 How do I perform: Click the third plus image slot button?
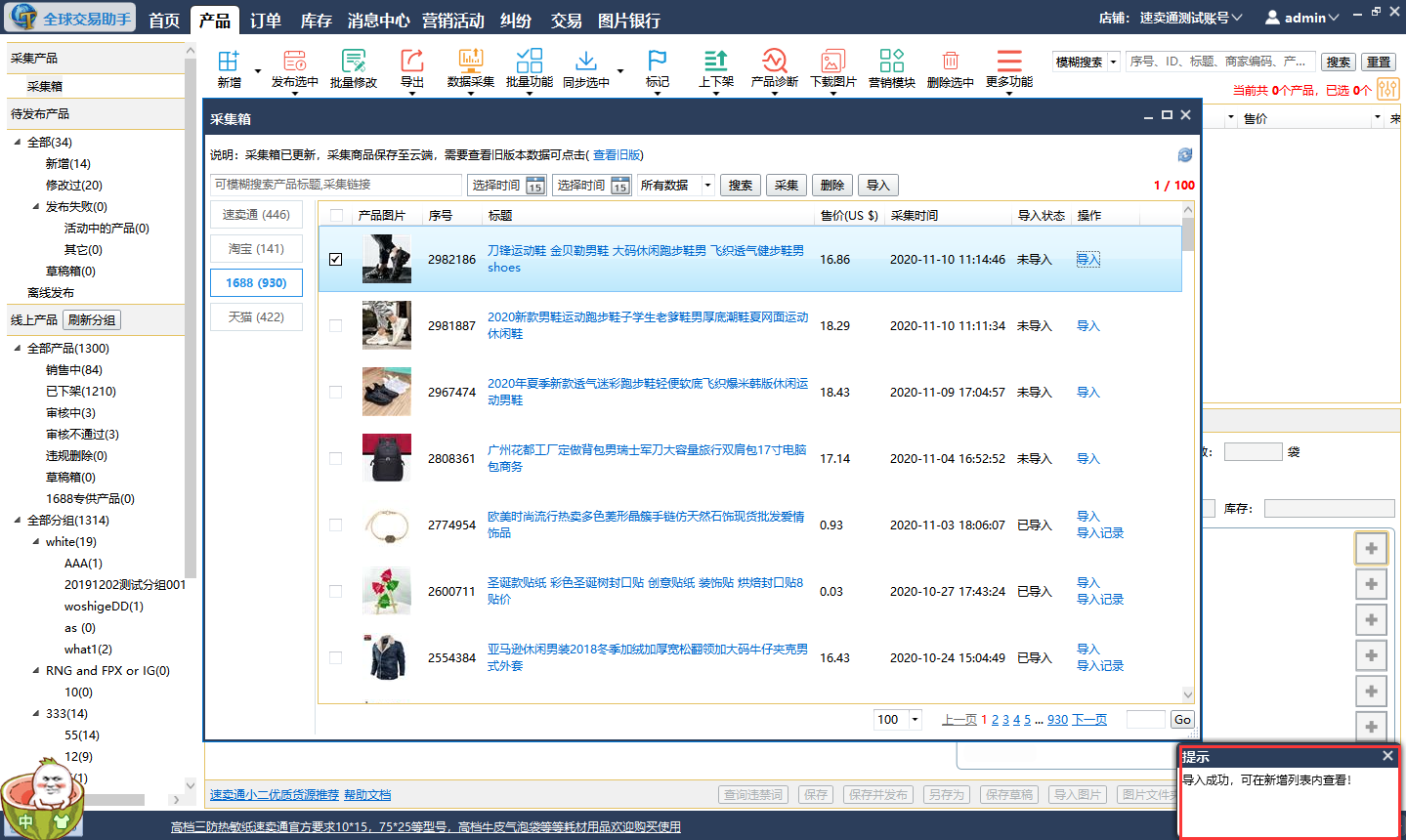coord(1371,620)
